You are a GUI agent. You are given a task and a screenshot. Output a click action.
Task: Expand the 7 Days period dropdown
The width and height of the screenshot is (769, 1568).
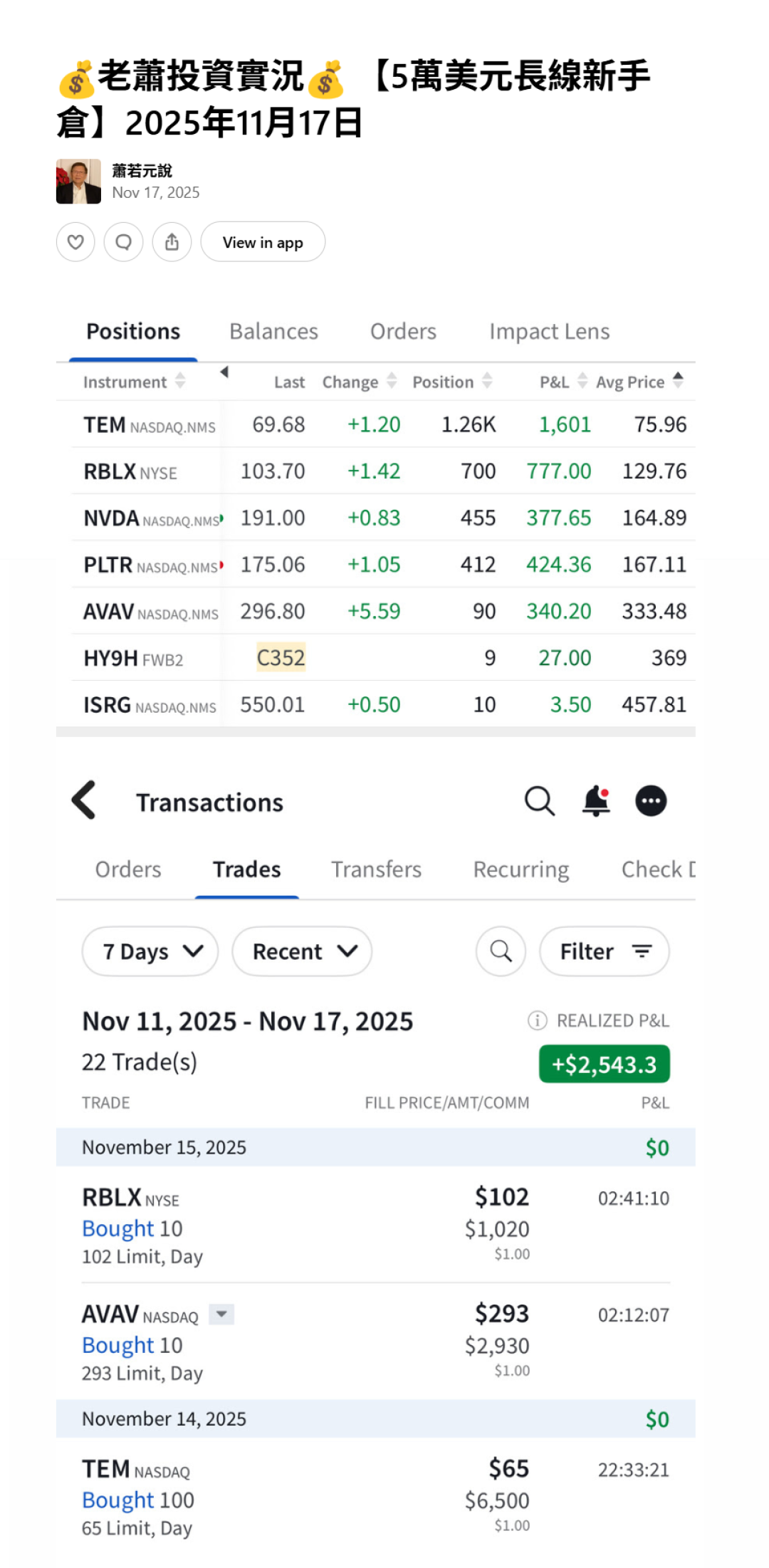point(150,951)
